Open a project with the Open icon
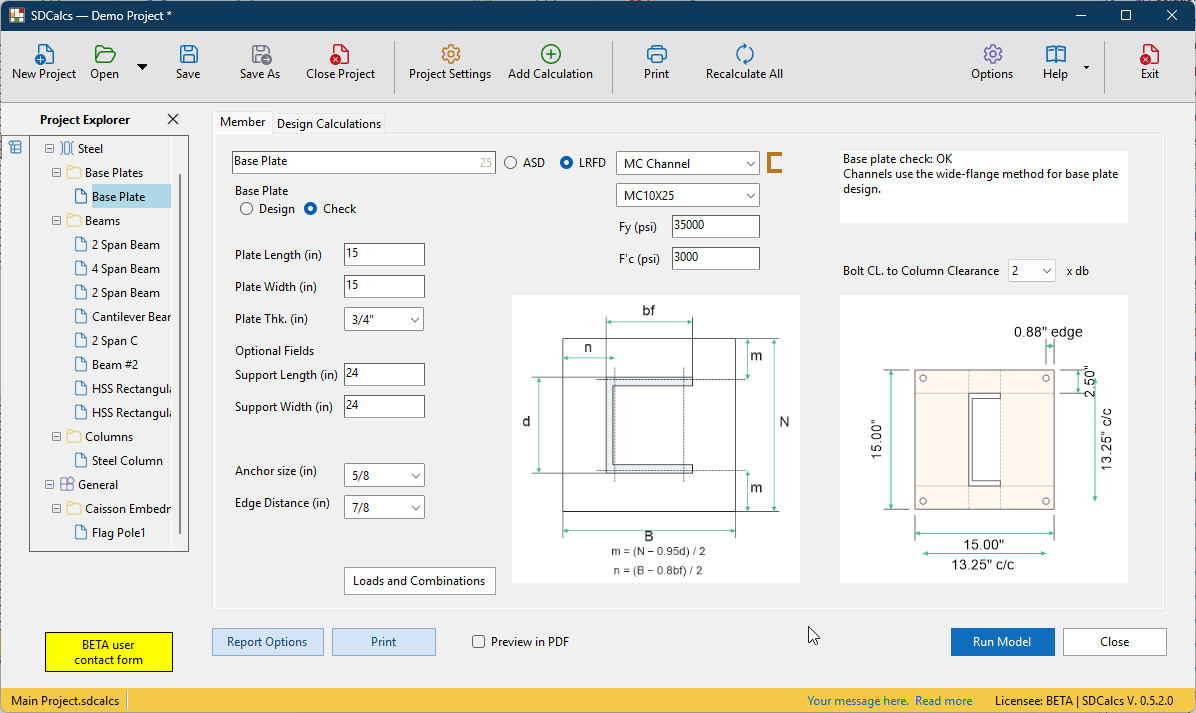The width and height of the screenshot is (1196, 713). click(x=104, y=55)
